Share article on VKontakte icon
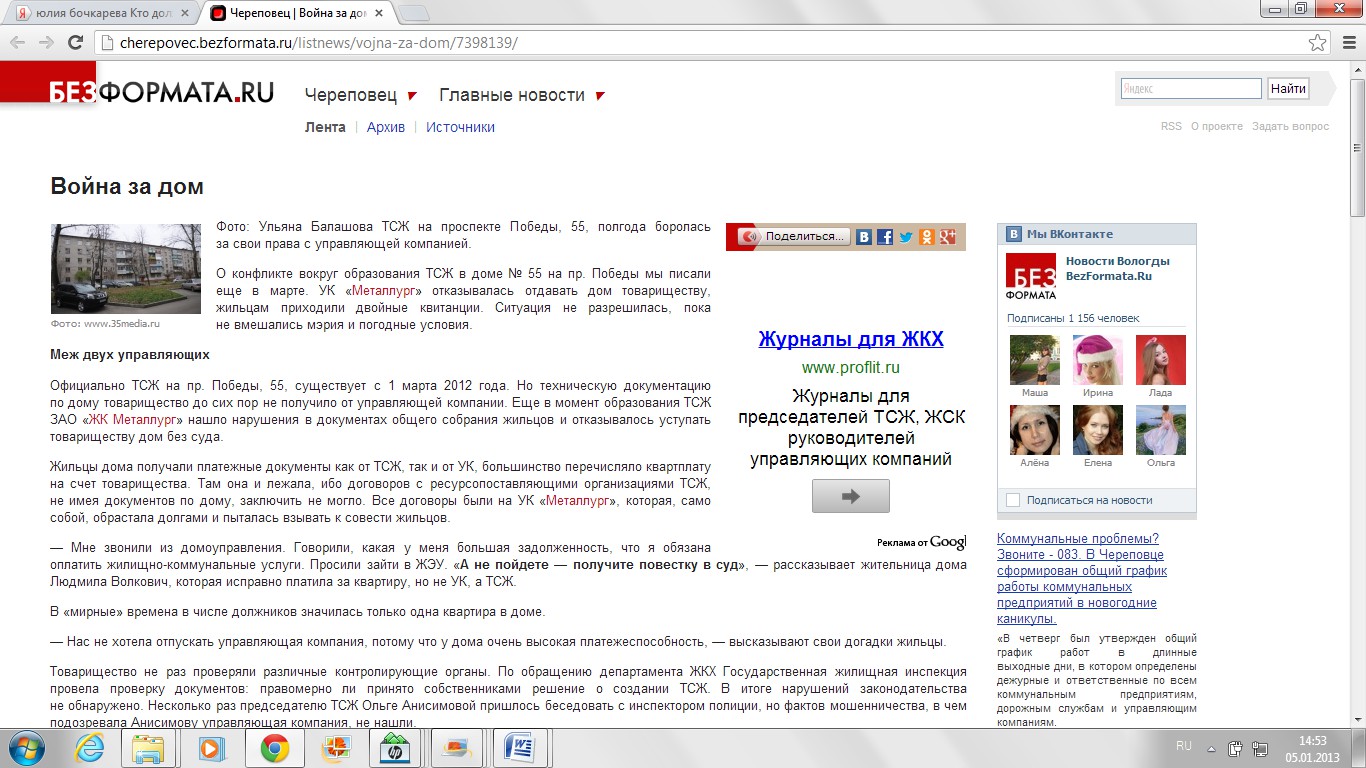The image size is (1366, 768). click(x=865, y=237)
